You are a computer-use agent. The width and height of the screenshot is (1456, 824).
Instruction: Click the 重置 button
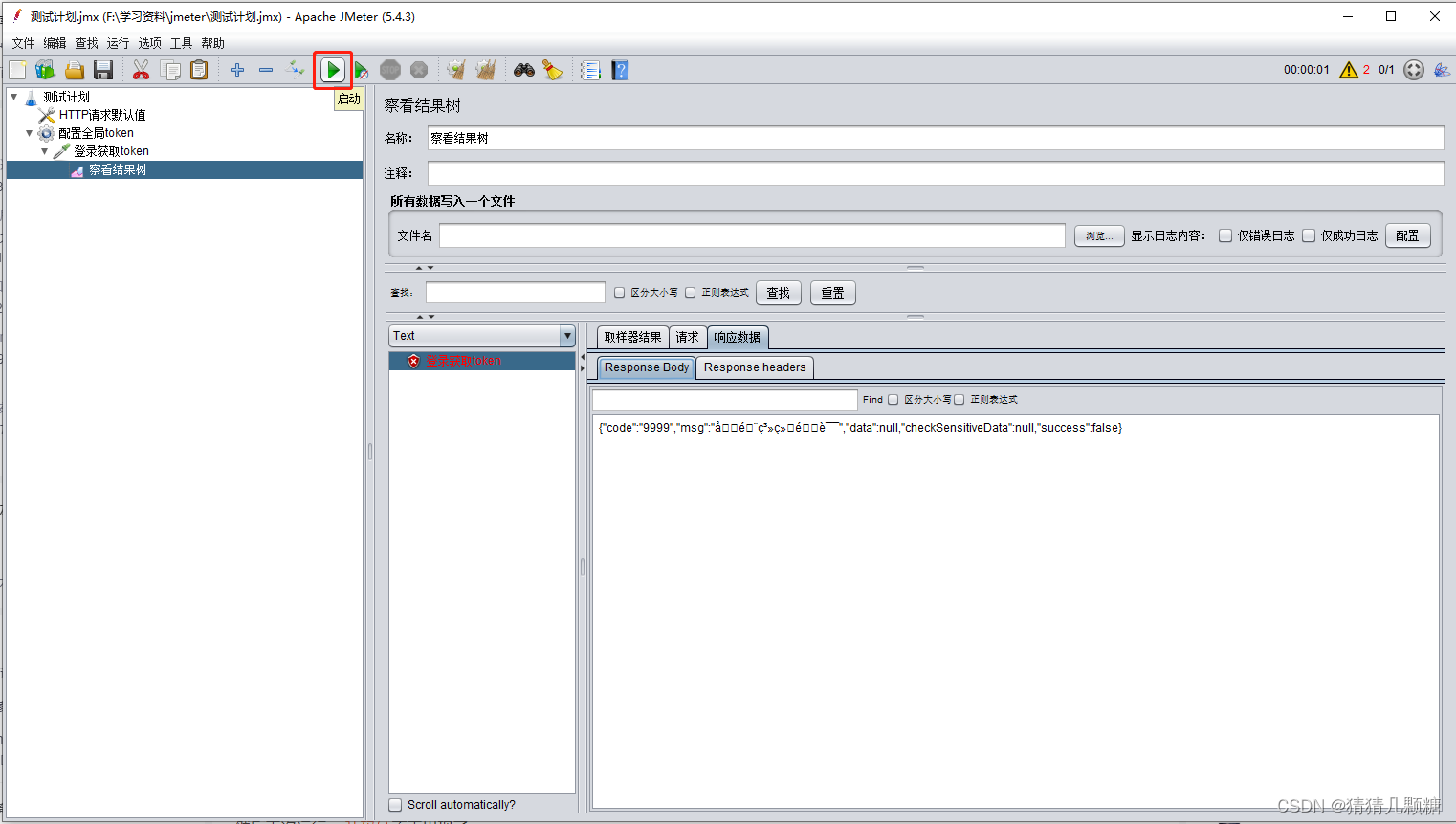pos(833,293)
